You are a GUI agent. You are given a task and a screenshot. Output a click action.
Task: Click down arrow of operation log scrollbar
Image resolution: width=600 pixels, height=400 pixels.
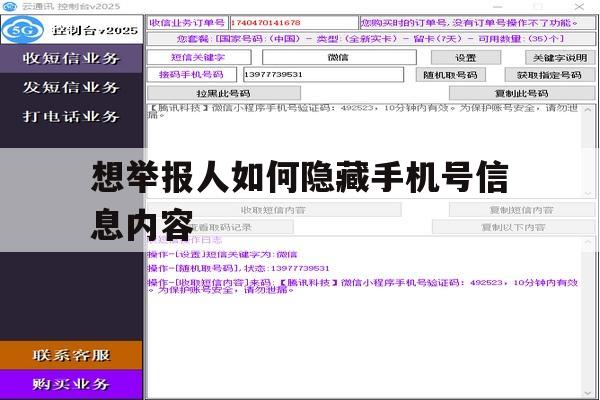[588, 393]
